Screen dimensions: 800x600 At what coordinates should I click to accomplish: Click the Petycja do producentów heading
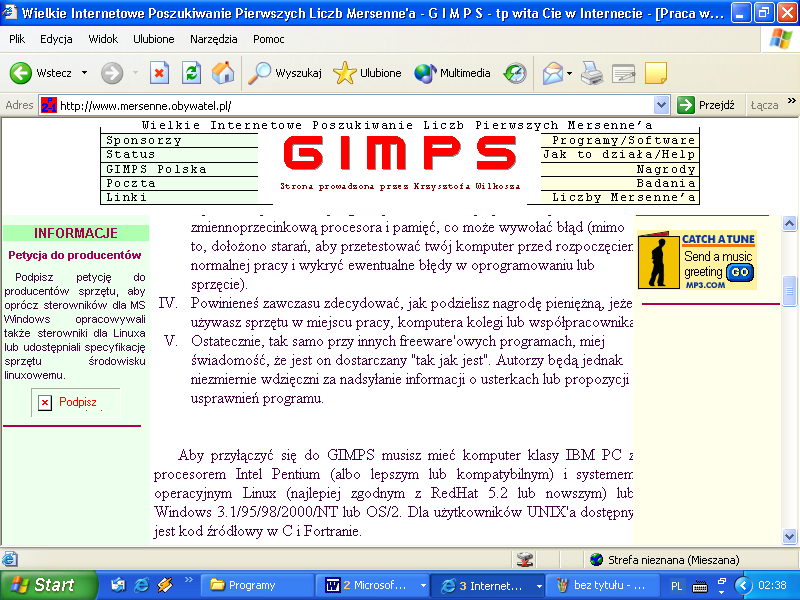(x=74, y=255)
